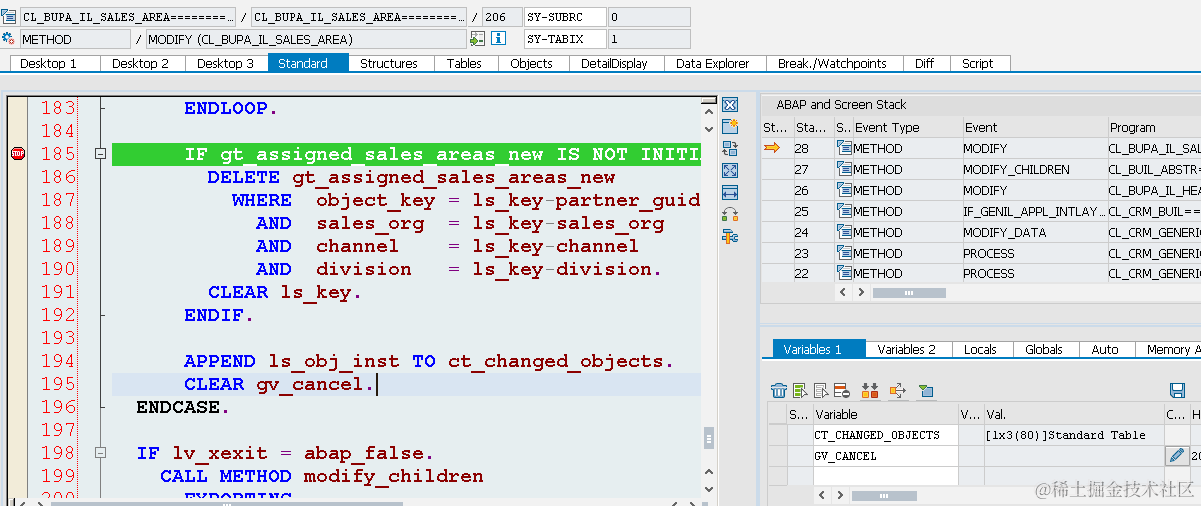Click the yellow arrow in stack row 28
Image resolution: width=1201 pixels, height=506 pixels.
pos(772,148)
